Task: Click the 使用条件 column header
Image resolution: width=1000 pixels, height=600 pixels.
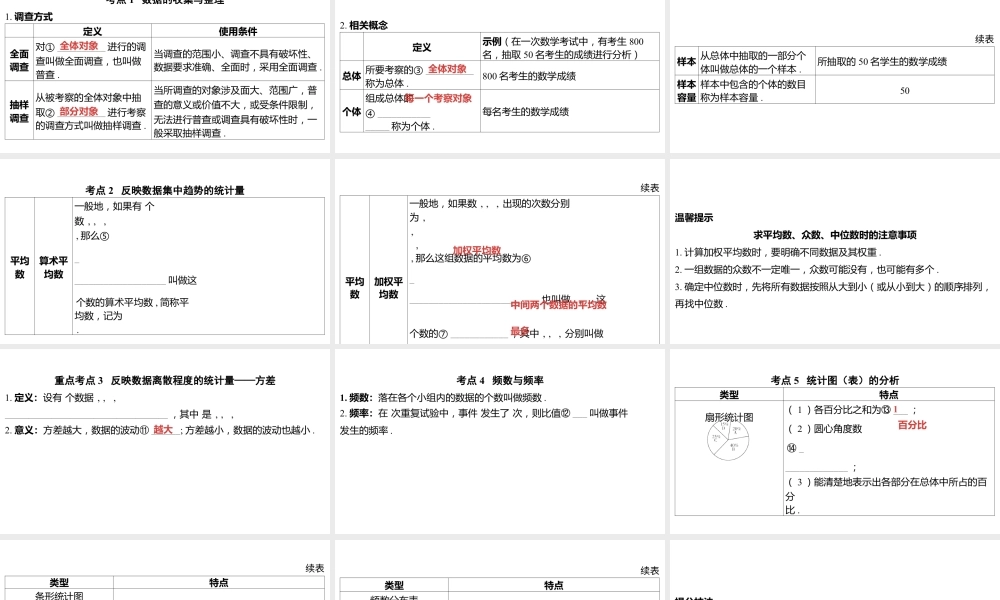Action: tap(238, 30)
